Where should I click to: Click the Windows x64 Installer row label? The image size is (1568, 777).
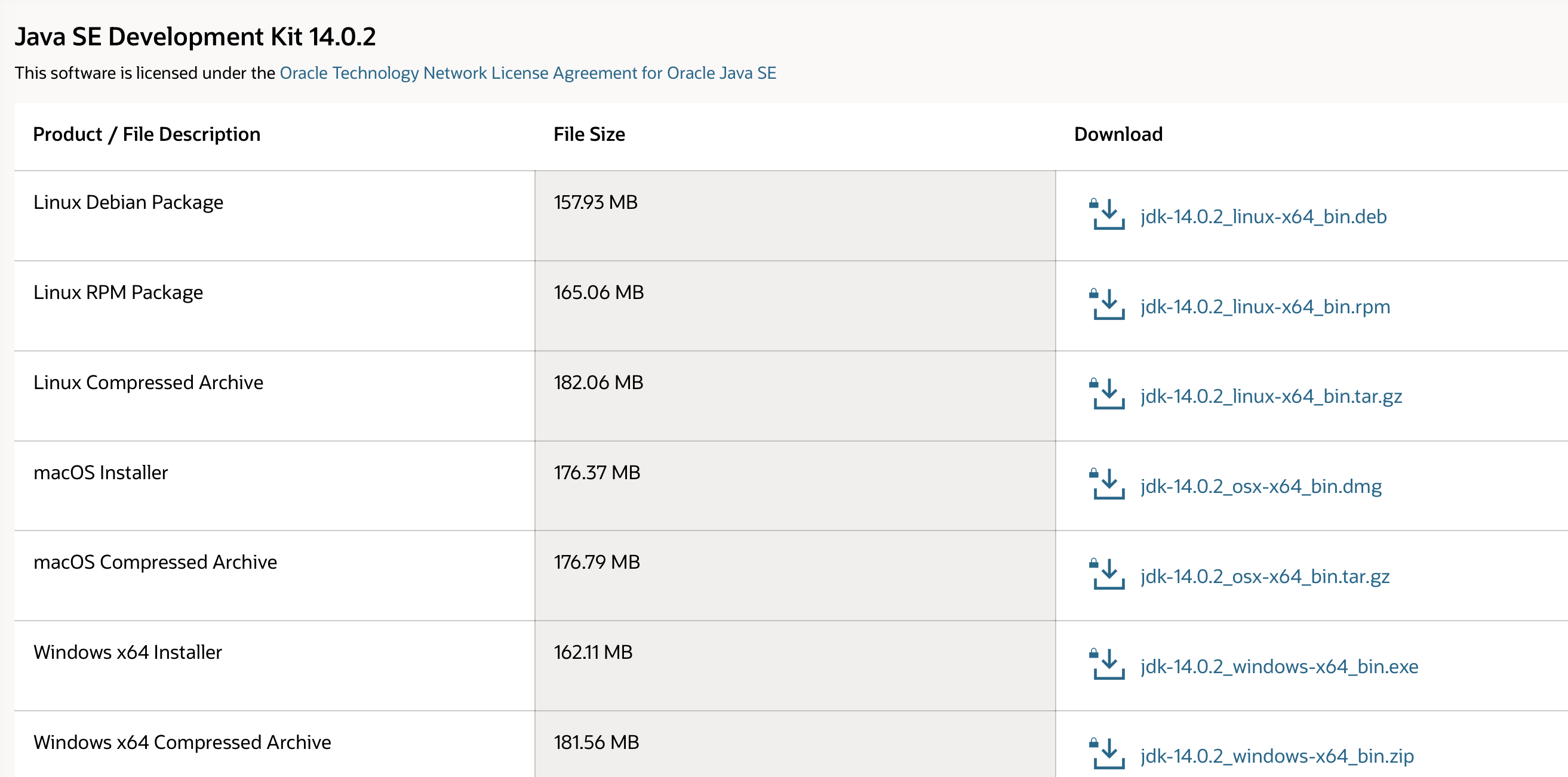pos(127,652)
